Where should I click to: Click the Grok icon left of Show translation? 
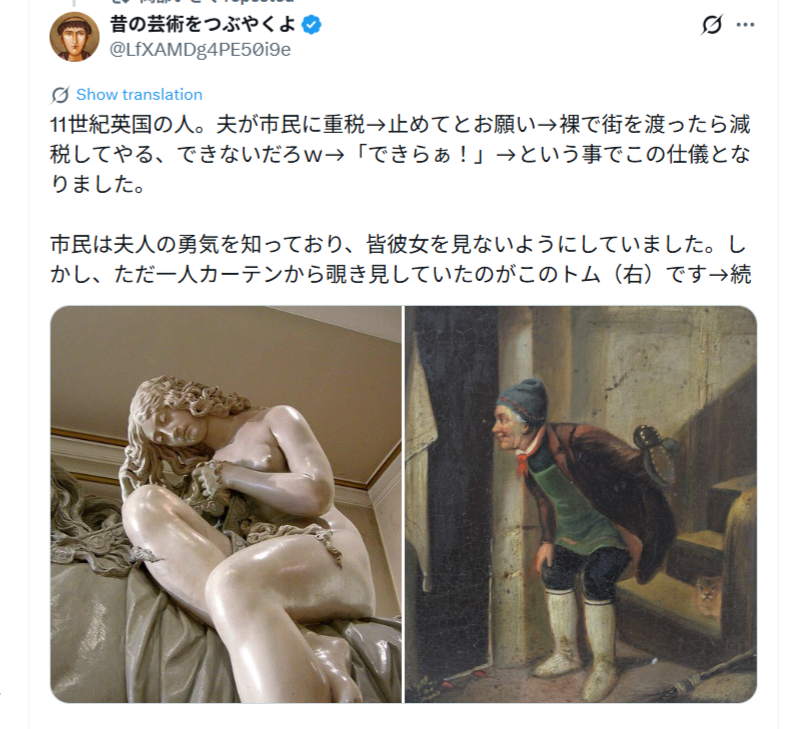[x=60, y=95]
